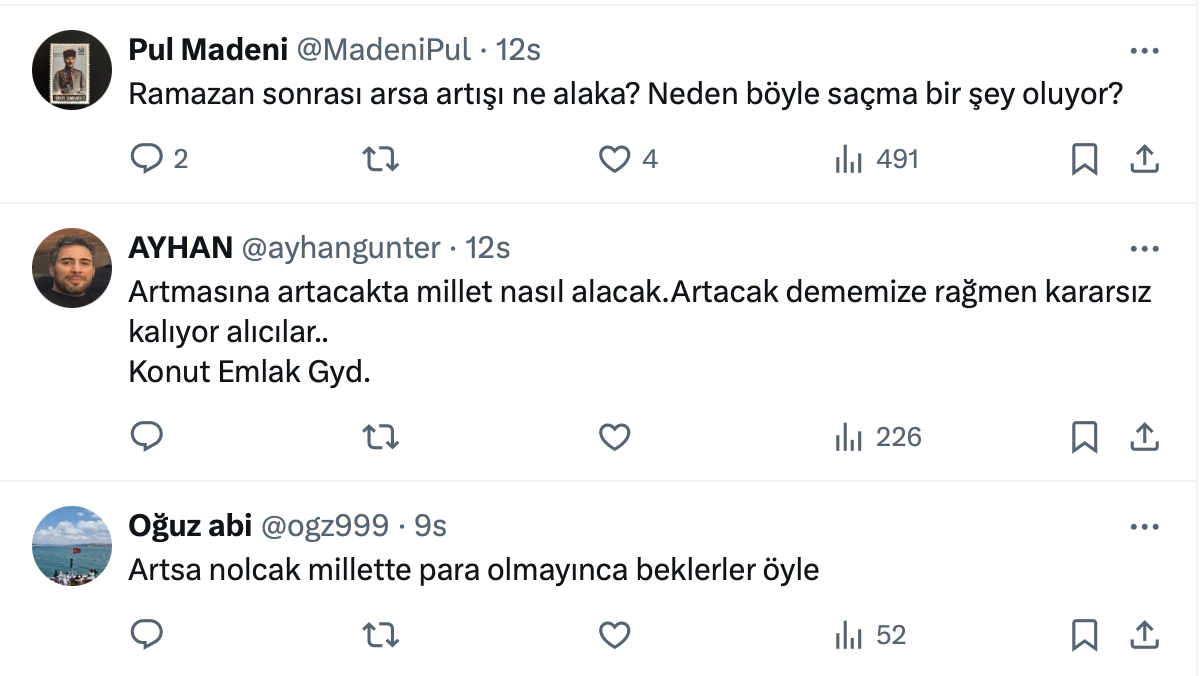This screenshot has height=676, width=1202.
Task: Like Pul Madeni's tweet
Action: click(614, 159)
